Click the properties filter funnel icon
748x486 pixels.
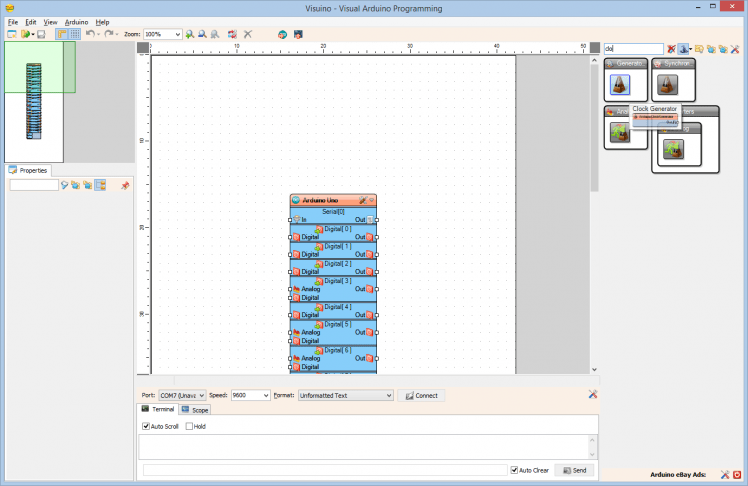coord(64,185)
